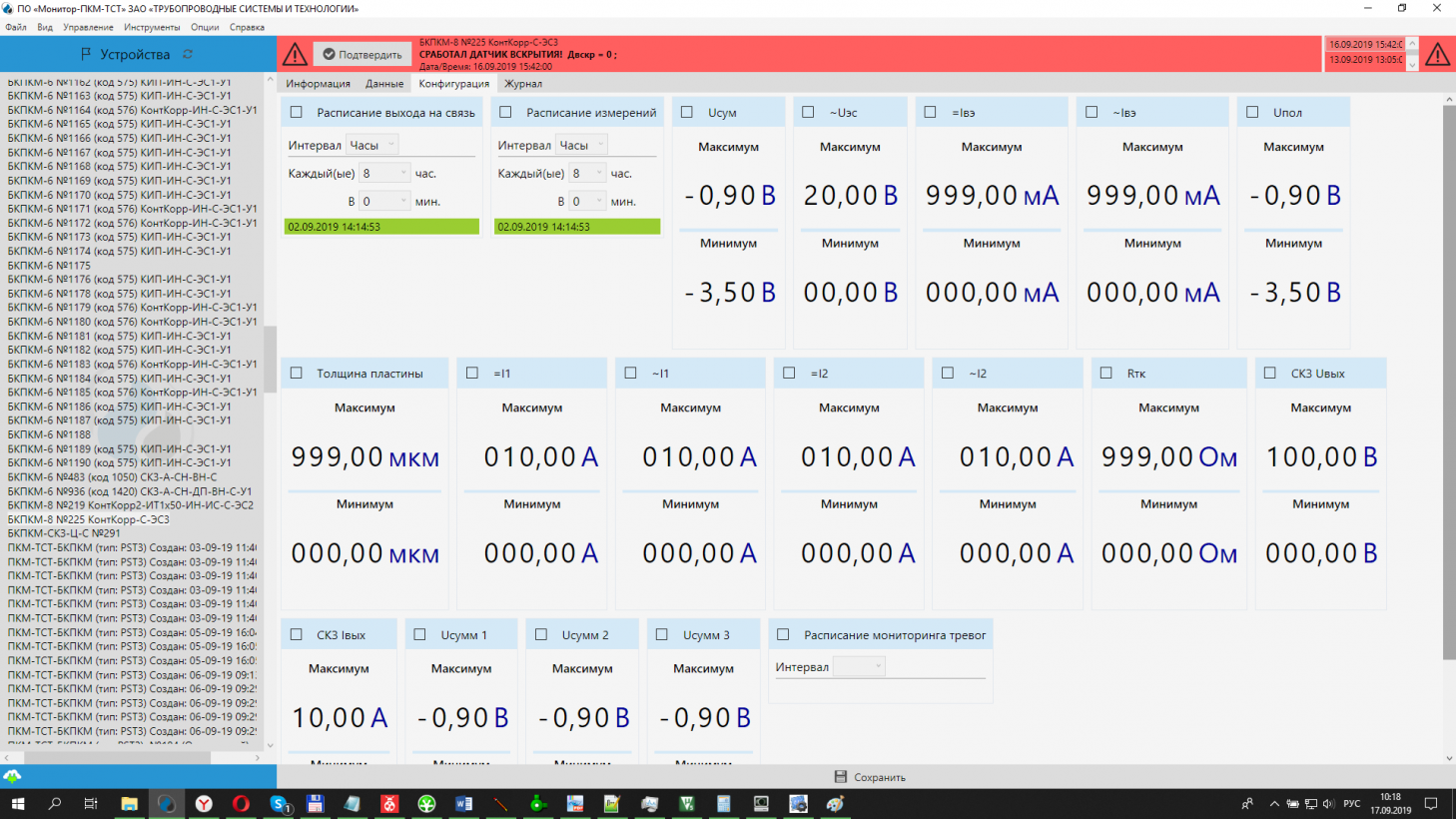Click the configuration panel vertical scrollbar
The height and width of the screenshot is (819, 1456).
(x=1449, y=382)
